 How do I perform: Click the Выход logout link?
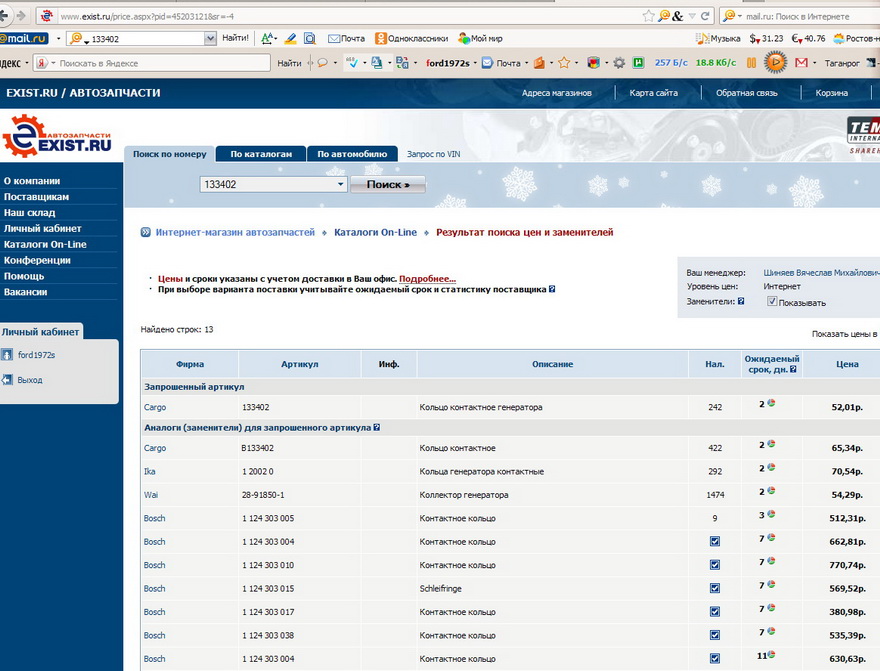coord(30,380)
